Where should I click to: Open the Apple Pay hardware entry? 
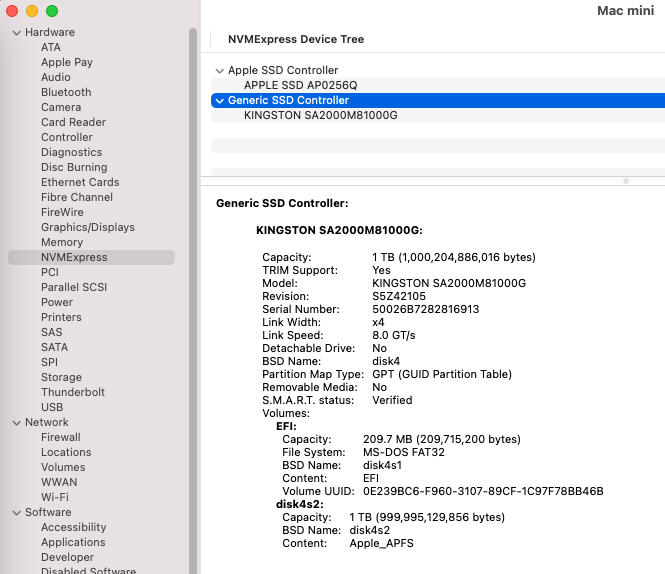(67, 62)
